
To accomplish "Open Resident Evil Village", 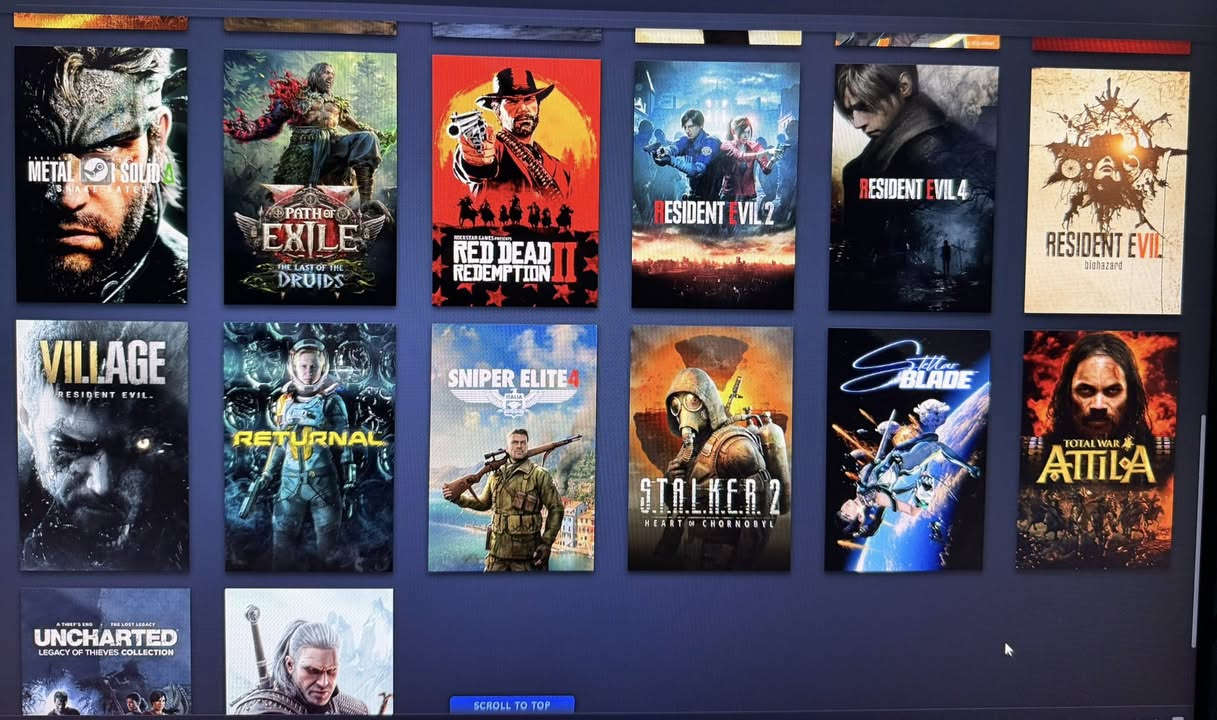I will pyautogui.click(x=100, y=447).
